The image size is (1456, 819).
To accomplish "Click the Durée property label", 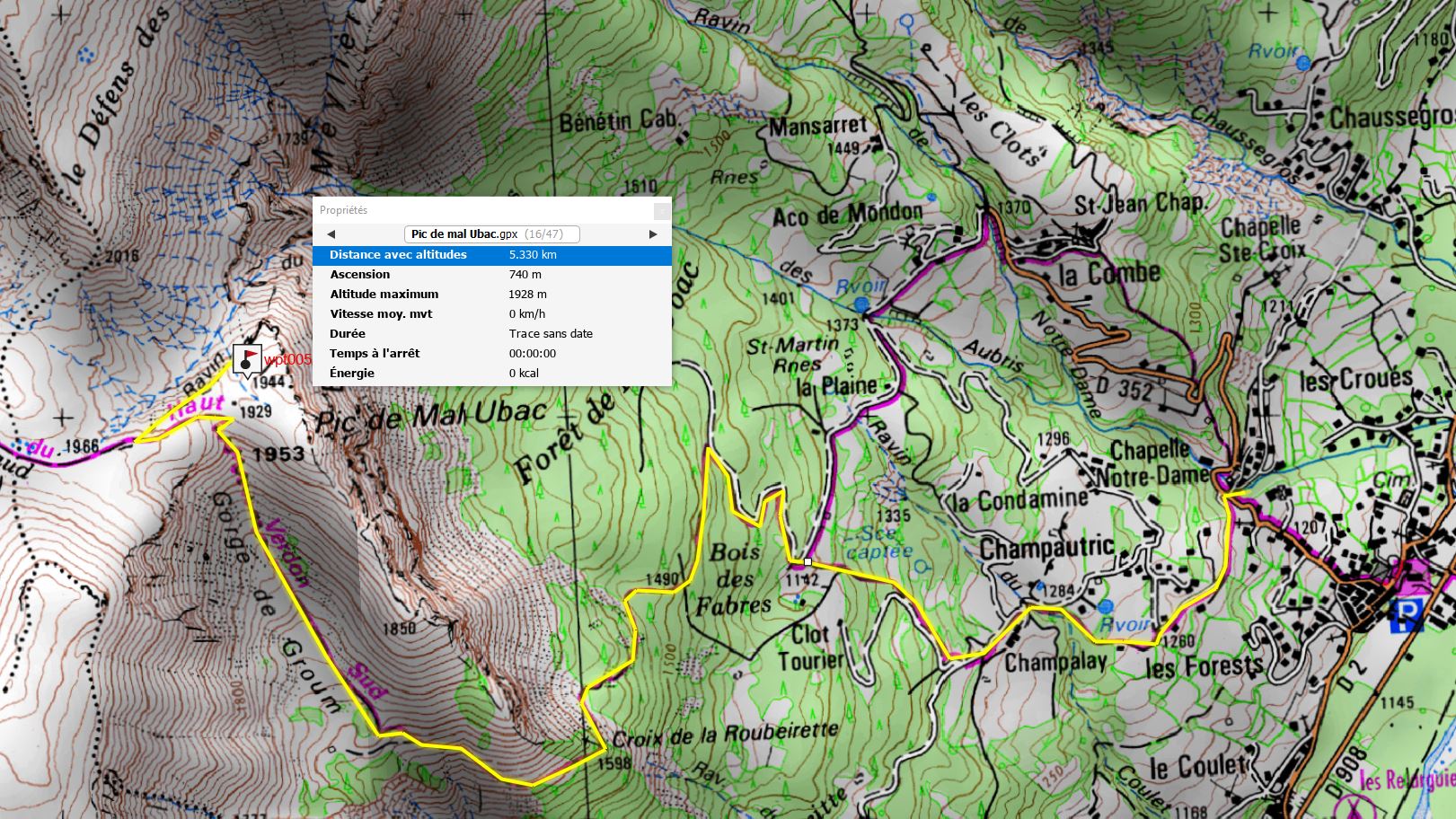I will pyautogui.click(x=347, y=334).
